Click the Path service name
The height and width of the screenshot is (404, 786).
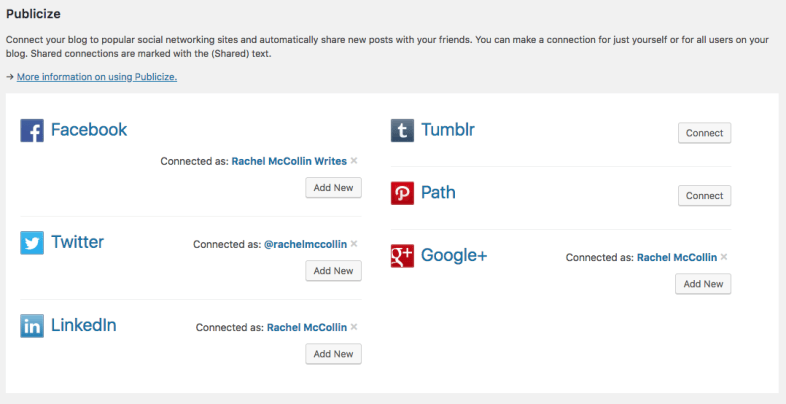click(x=439, y=192)
